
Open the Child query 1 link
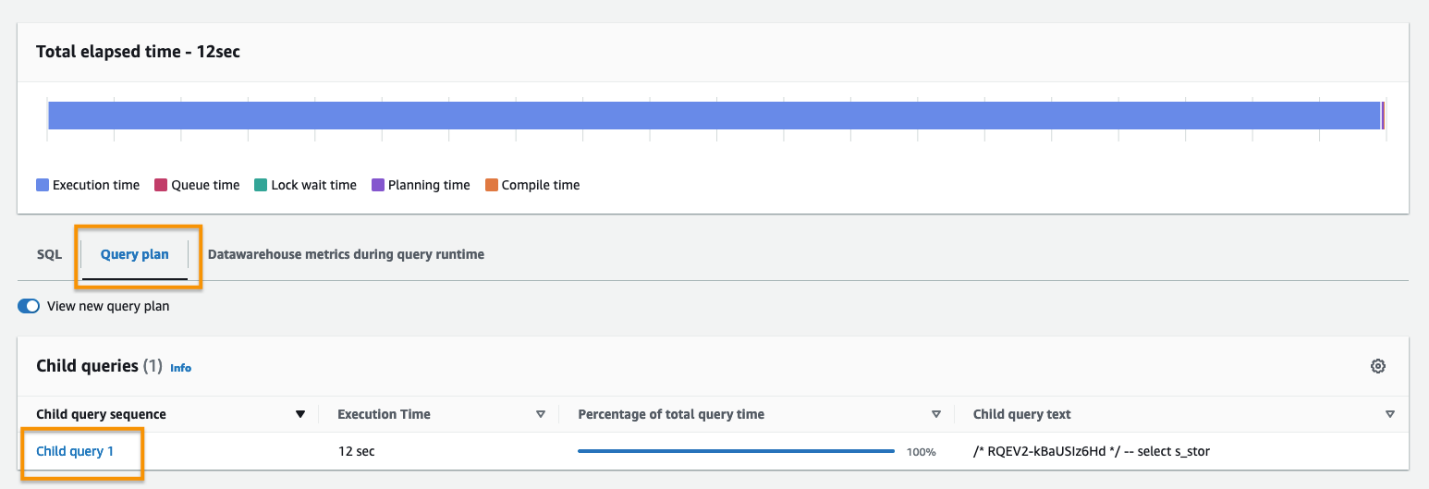coord(75,451)
